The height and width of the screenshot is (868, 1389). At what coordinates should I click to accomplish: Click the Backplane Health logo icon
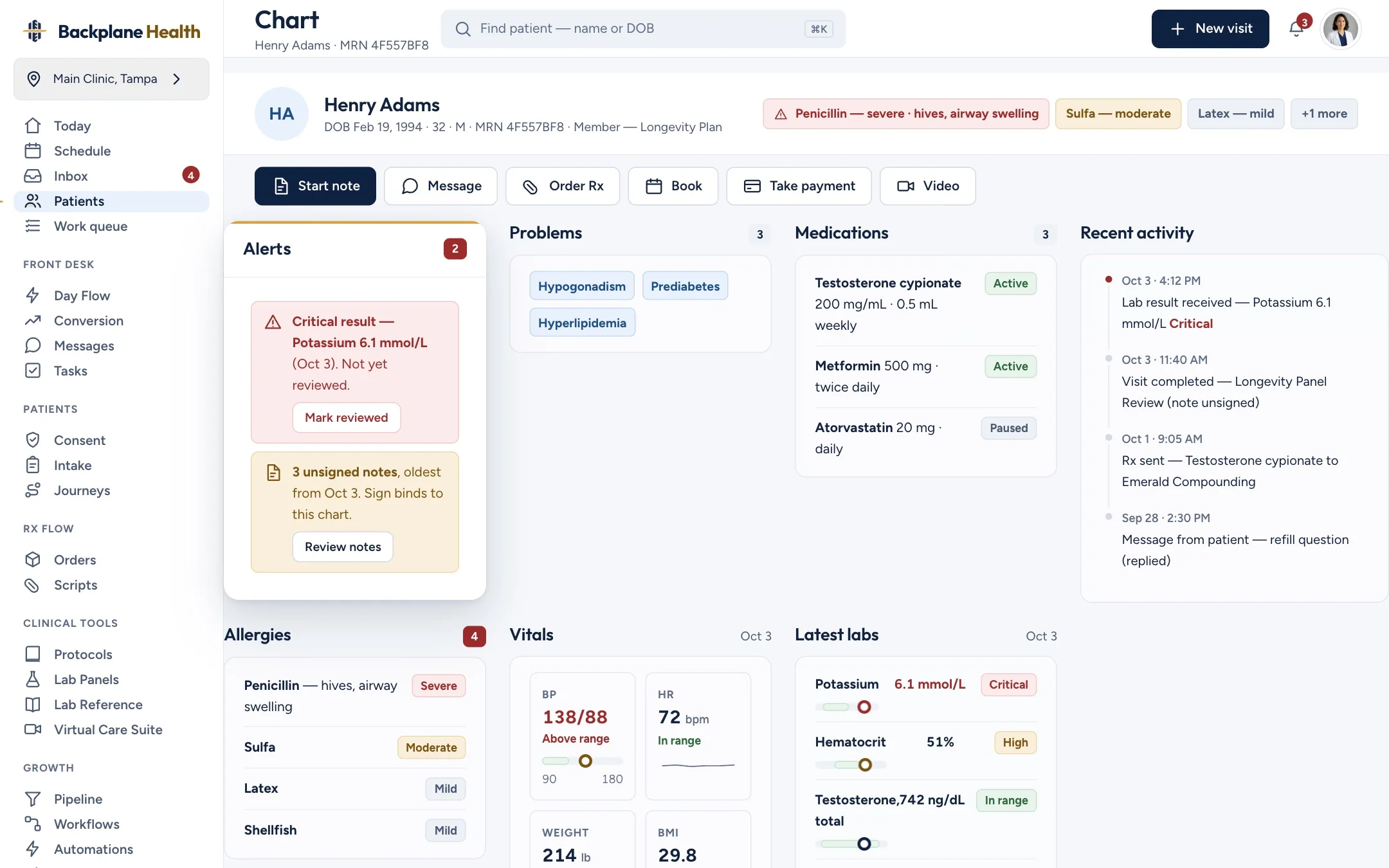pos(35,30)
